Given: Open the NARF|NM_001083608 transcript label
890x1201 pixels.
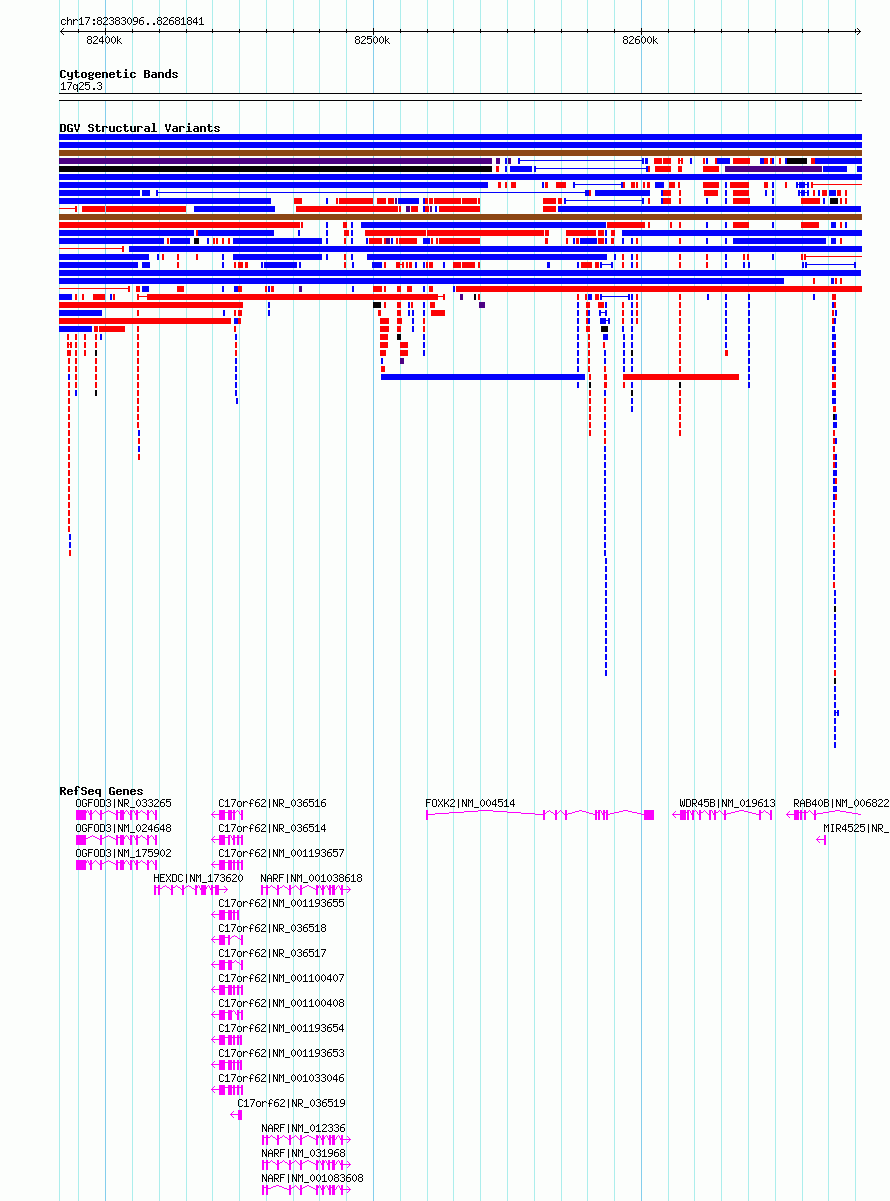Looking at the screenshot, I should pyautogui.click(x=311, y=1178).
